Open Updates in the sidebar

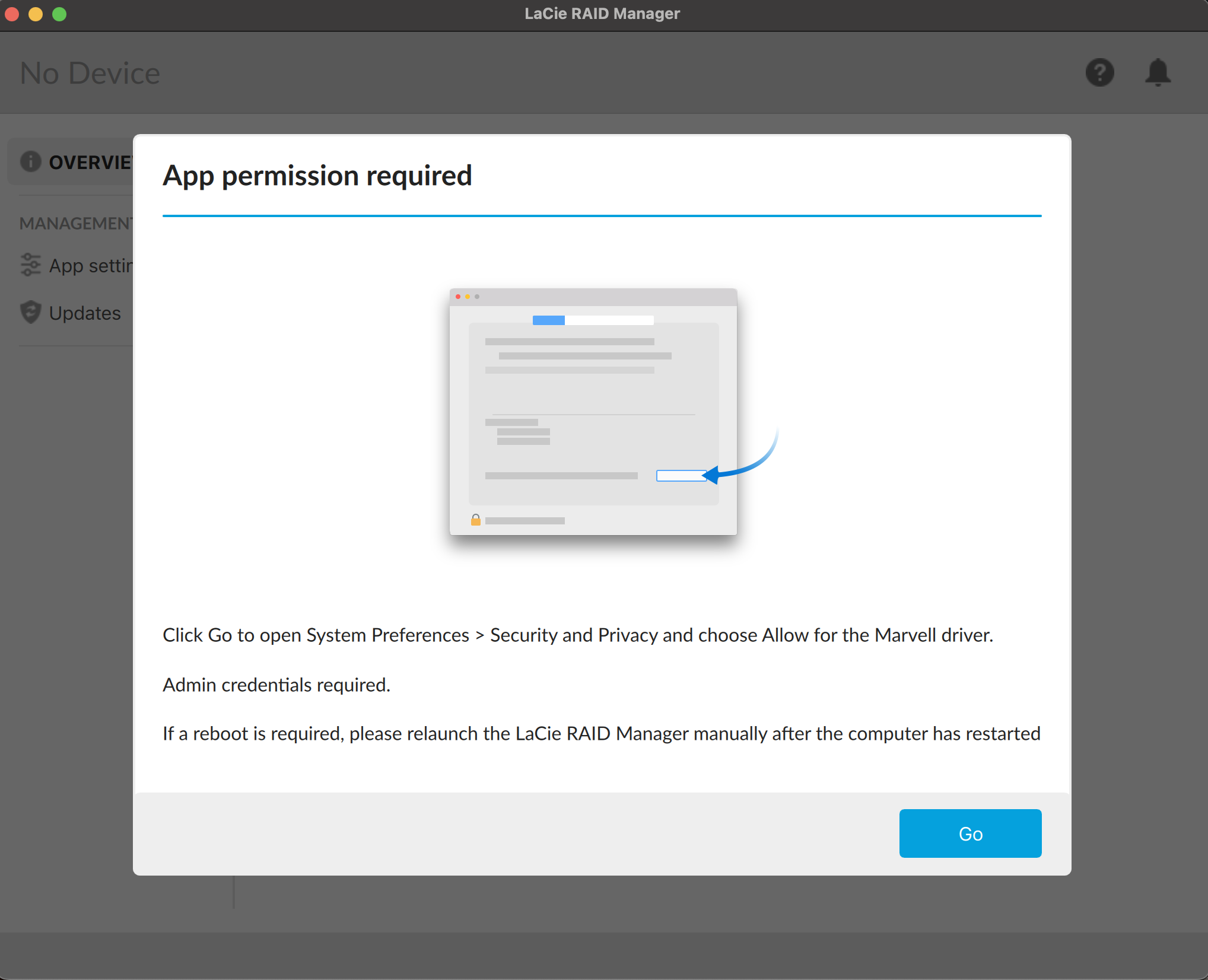71,313
